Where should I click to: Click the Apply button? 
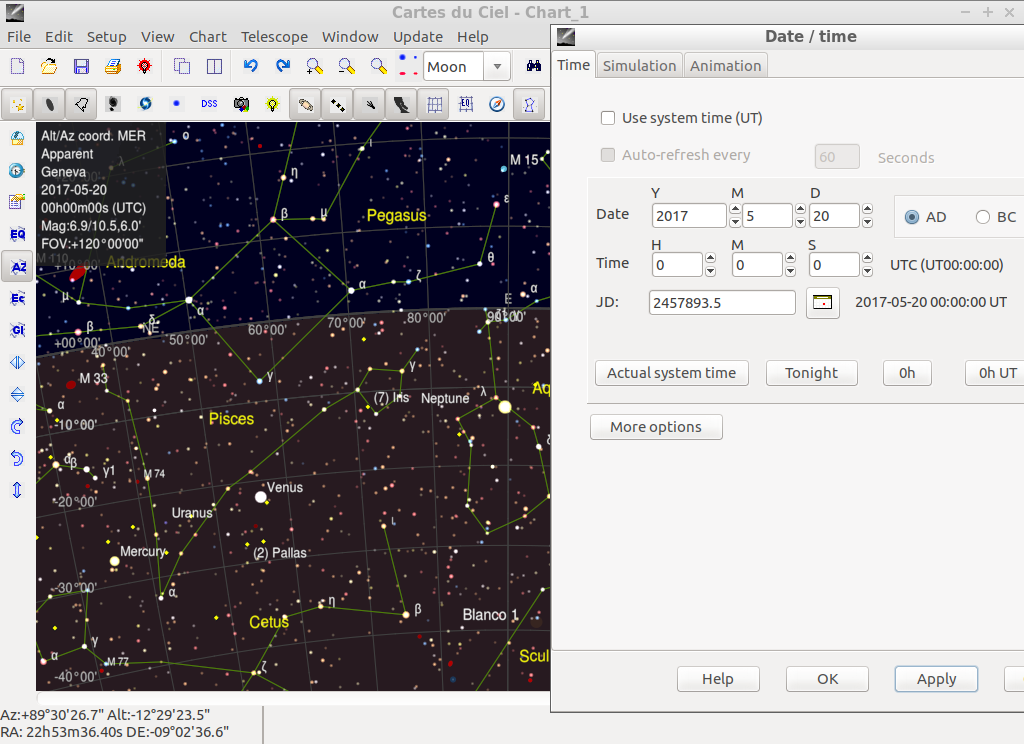[x=936, y=679]
